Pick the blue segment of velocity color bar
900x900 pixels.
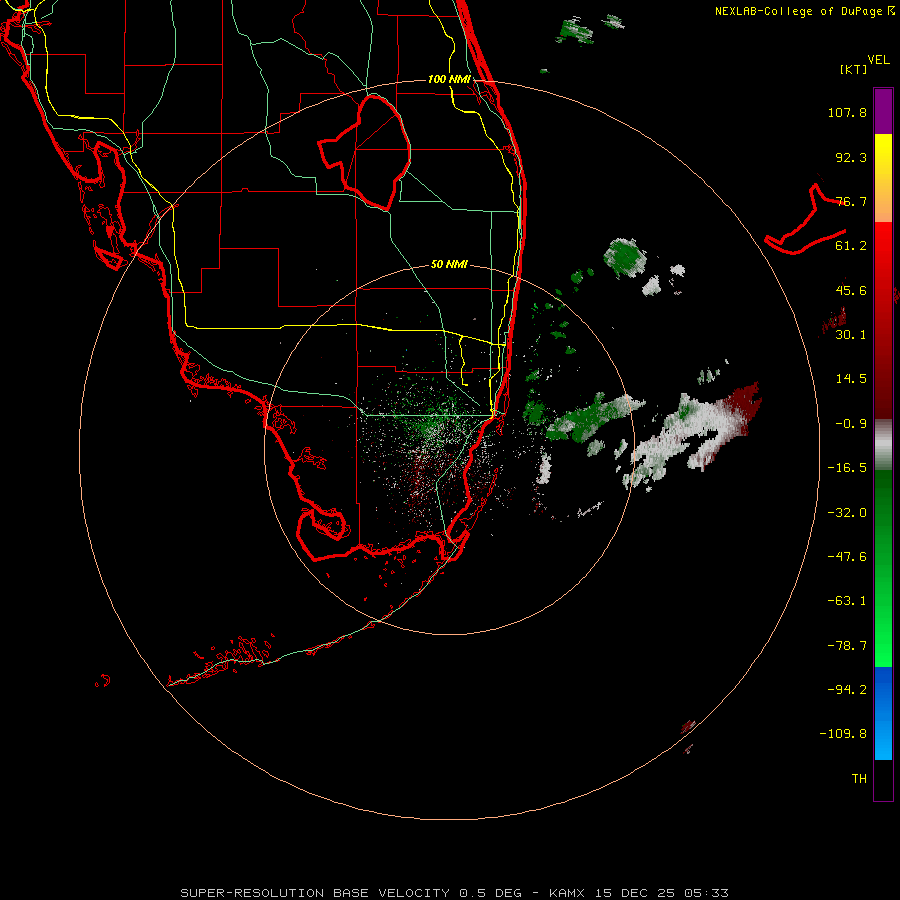click(883, 713)
